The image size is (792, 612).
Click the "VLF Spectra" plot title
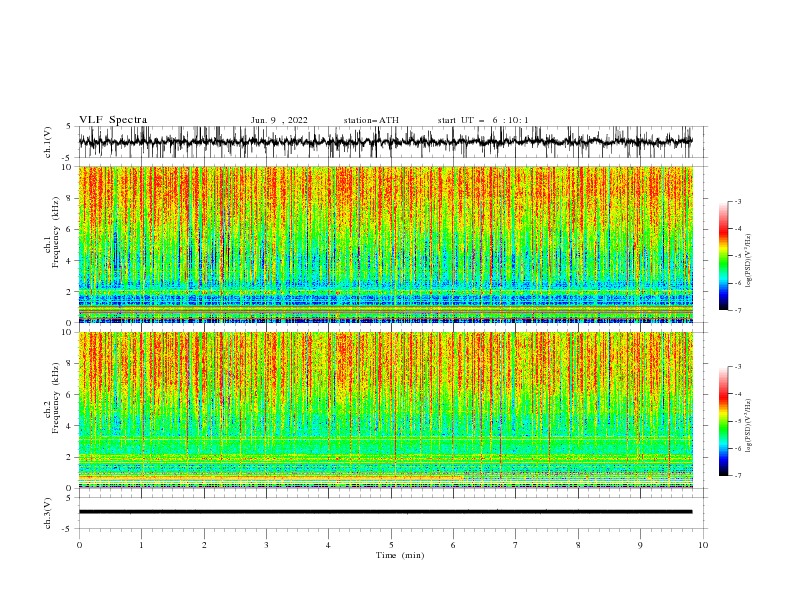113,120
